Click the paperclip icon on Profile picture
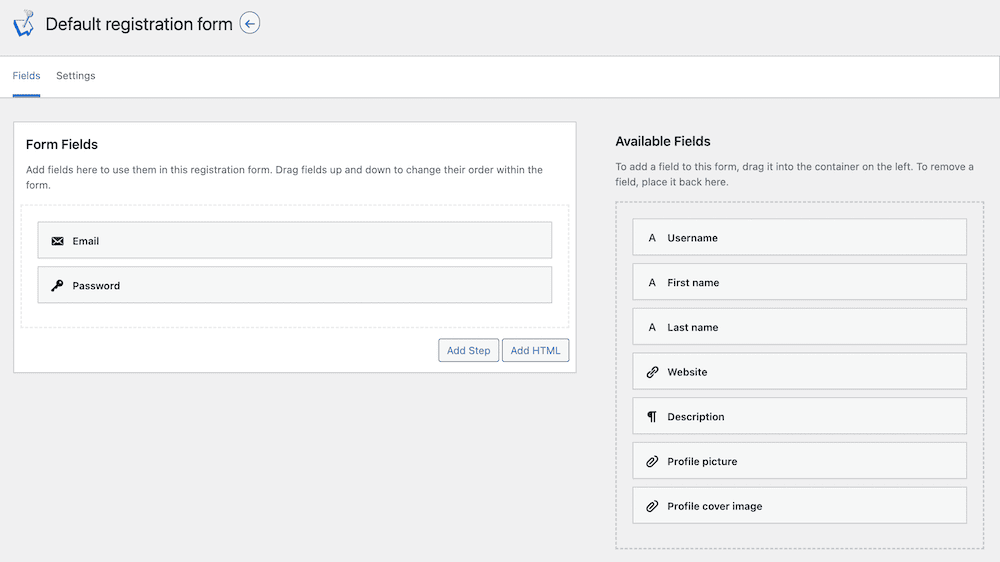 (x=652, y=461)
